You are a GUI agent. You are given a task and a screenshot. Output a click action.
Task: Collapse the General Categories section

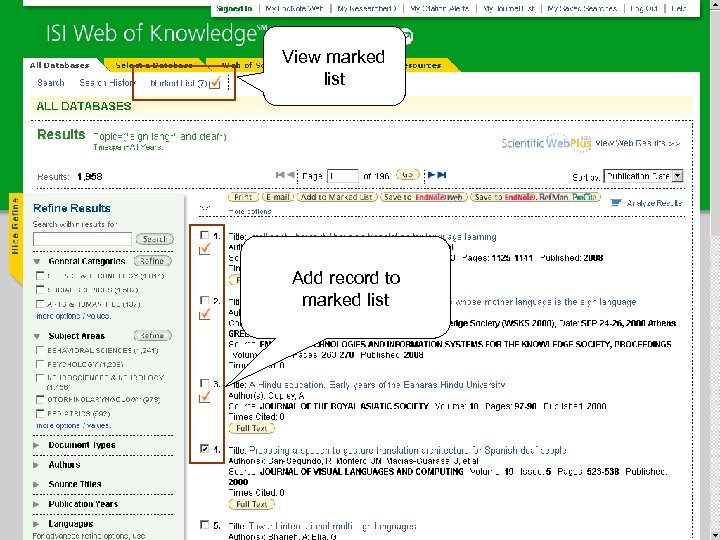[x=37, y=261]
